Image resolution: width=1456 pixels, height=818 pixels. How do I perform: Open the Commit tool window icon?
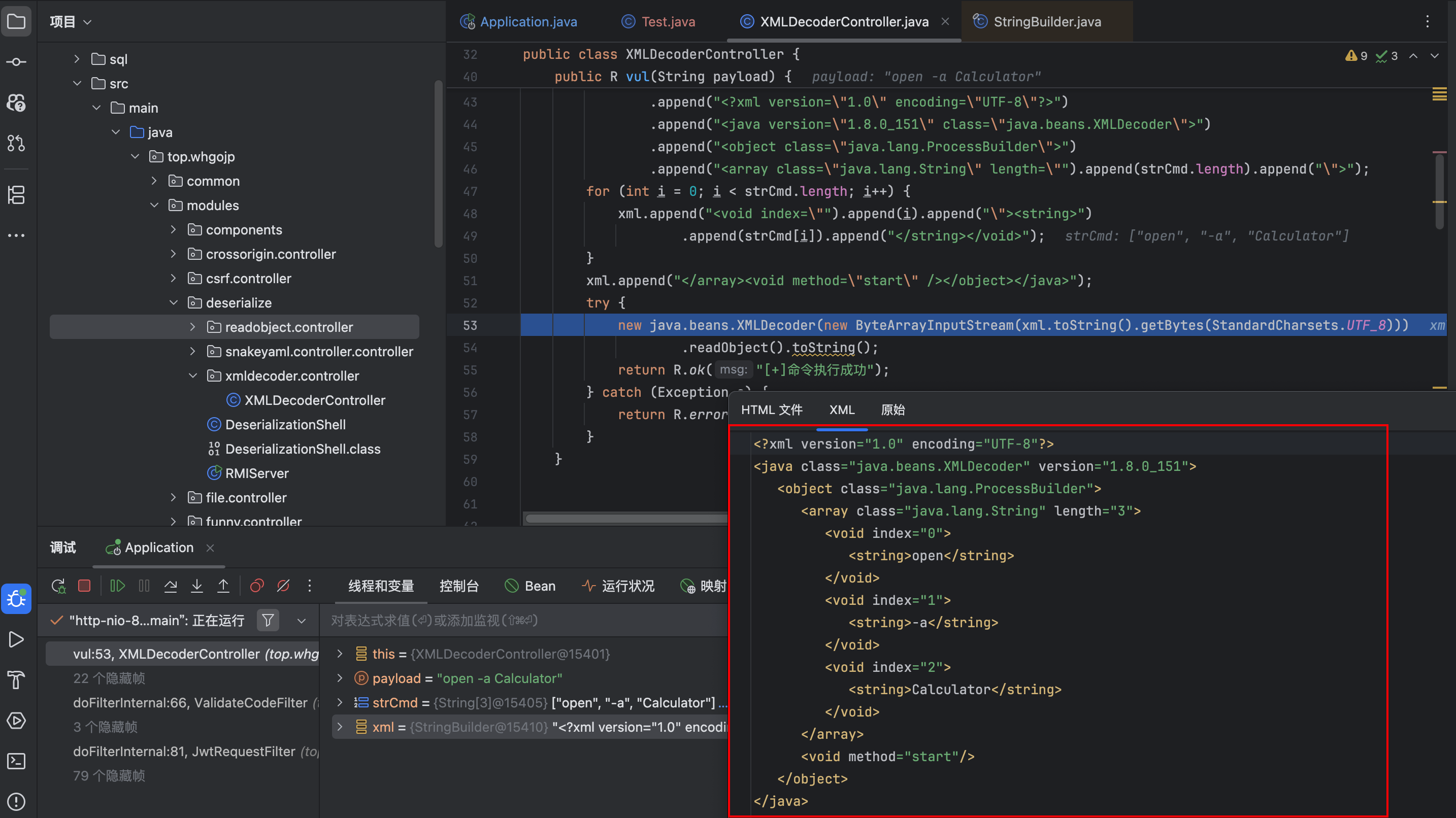16,62
